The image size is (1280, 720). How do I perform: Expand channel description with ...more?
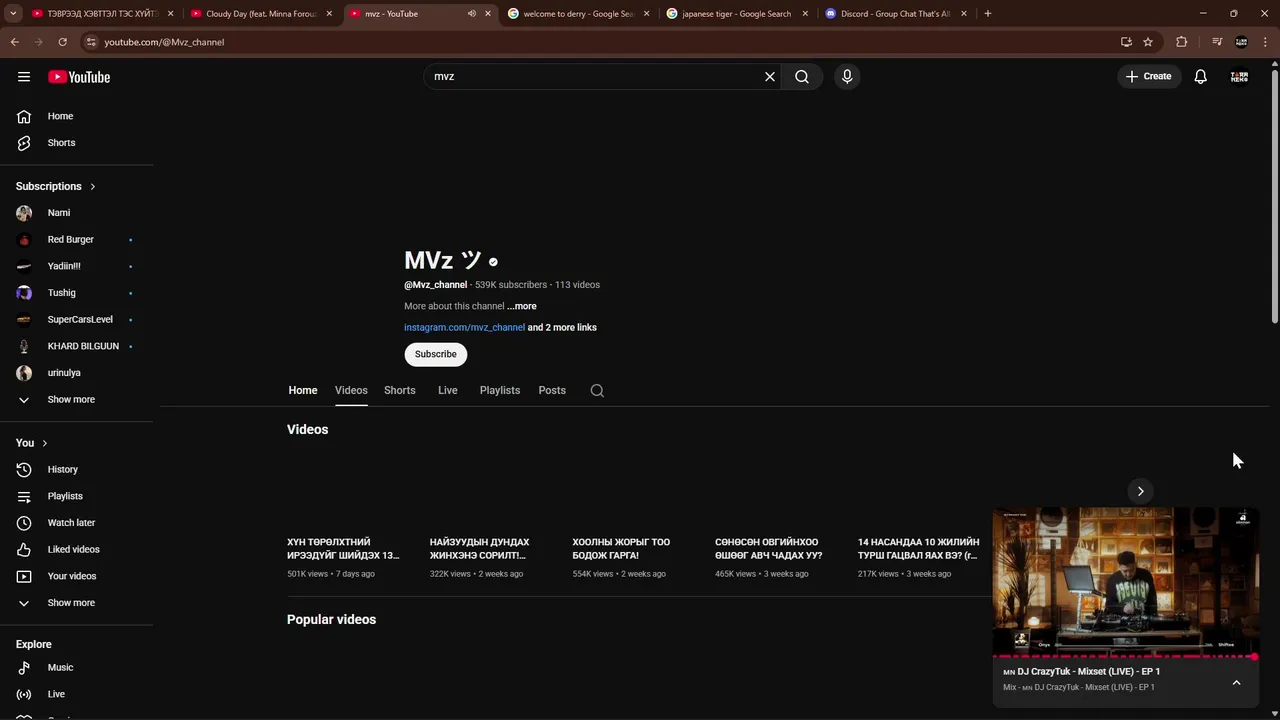tap(521, 306)
